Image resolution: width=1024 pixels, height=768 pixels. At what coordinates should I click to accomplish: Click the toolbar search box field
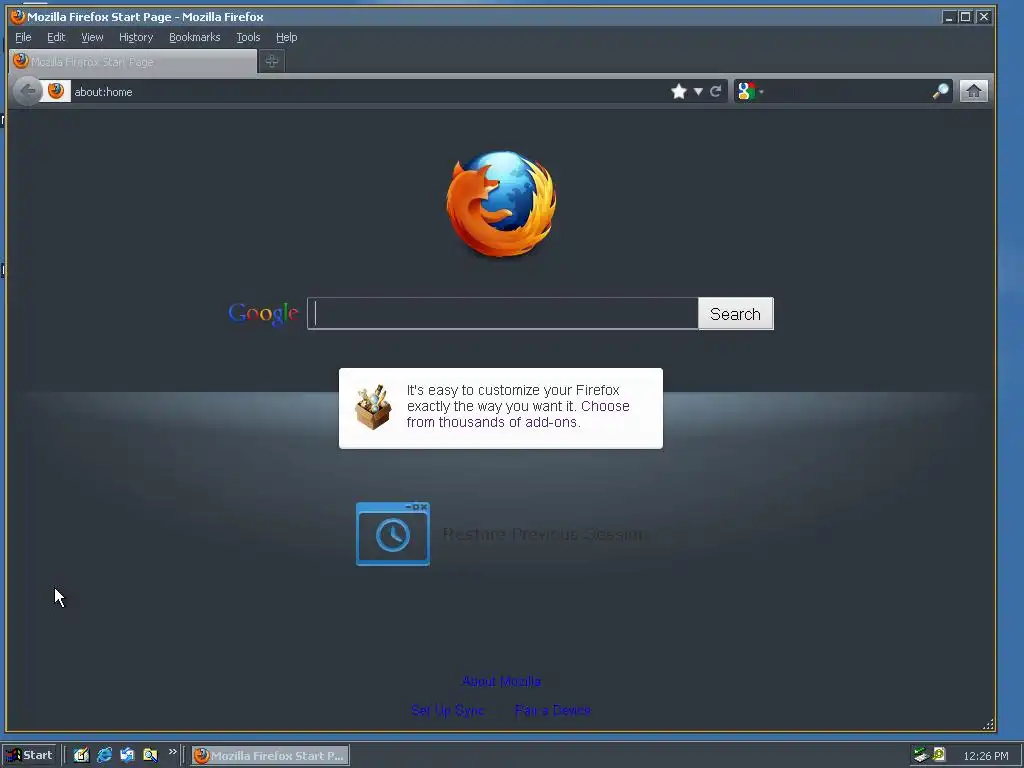click(x=848, y=91)
